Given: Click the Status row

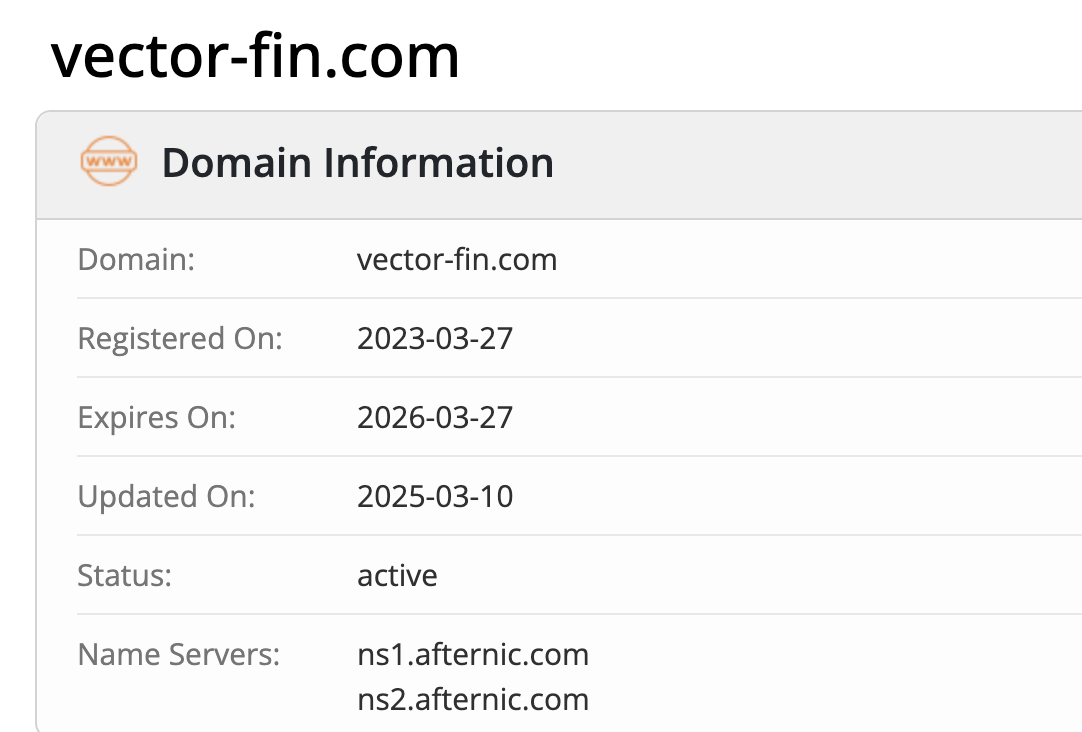Looking at the screenshot, I should [580, 575].
